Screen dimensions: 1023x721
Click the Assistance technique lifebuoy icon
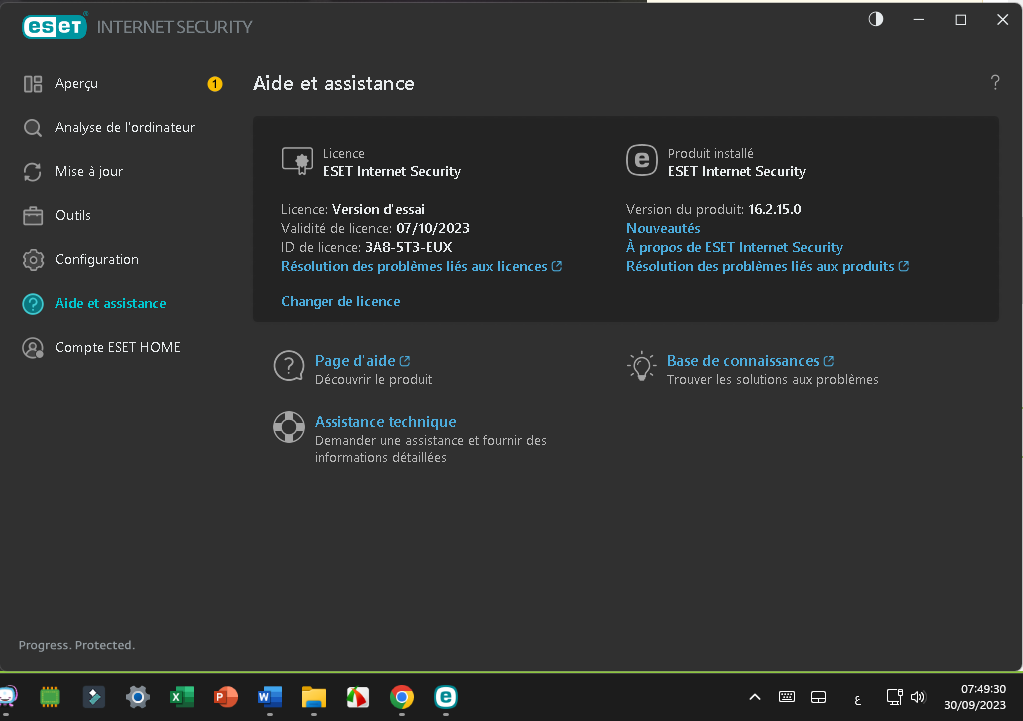pos(289,427)
